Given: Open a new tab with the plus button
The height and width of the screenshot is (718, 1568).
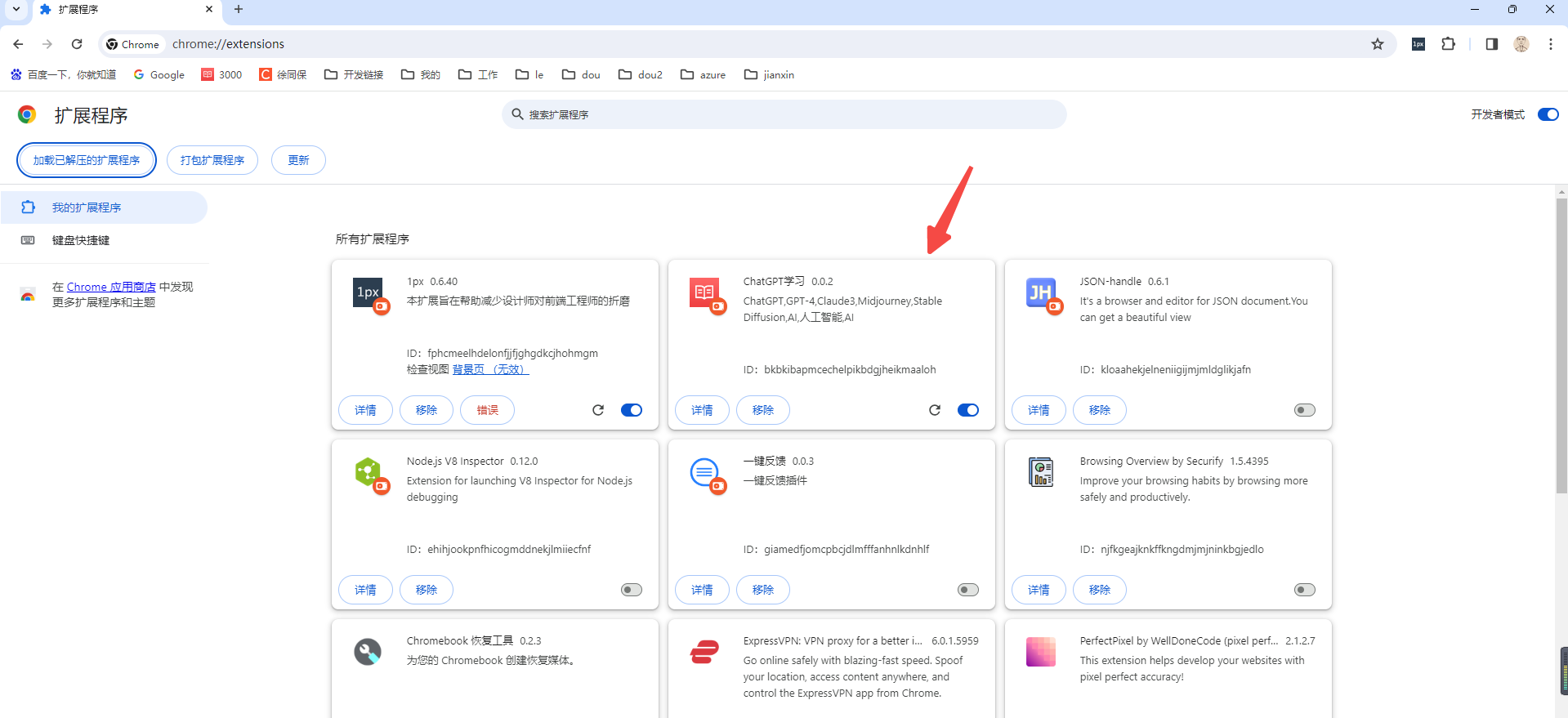Looking at the screenshot, I should coord(239,9).
